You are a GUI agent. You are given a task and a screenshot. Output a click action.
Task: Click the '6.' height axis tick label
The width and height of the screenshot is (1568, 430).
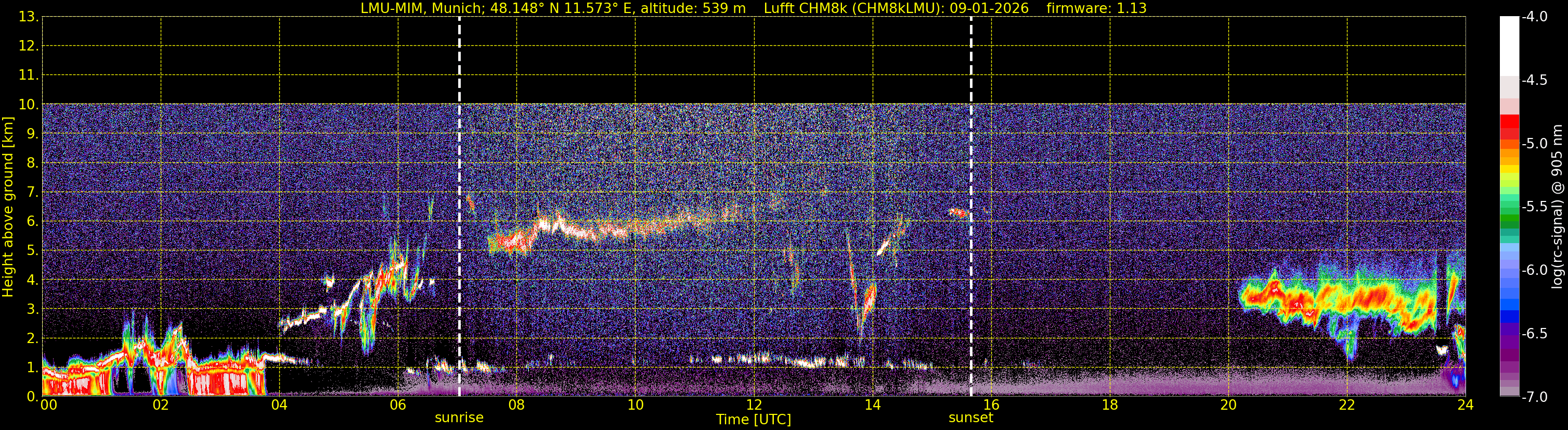click(x=33, y=222)
